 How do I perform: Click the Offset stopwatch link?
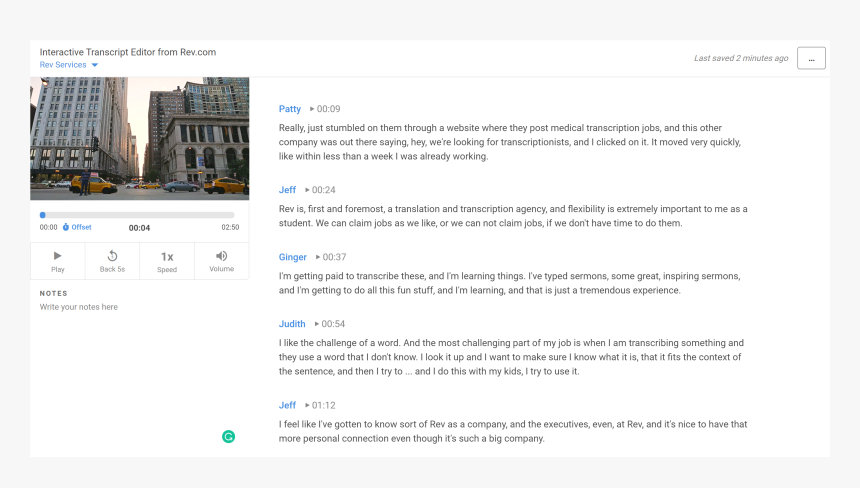coord(77,227)
